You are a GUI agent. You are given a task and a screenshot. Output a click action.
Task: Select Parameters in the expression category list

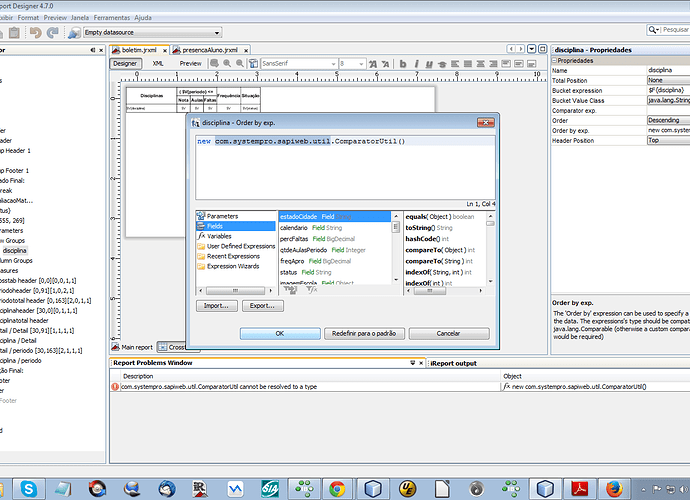pos(222,216)
